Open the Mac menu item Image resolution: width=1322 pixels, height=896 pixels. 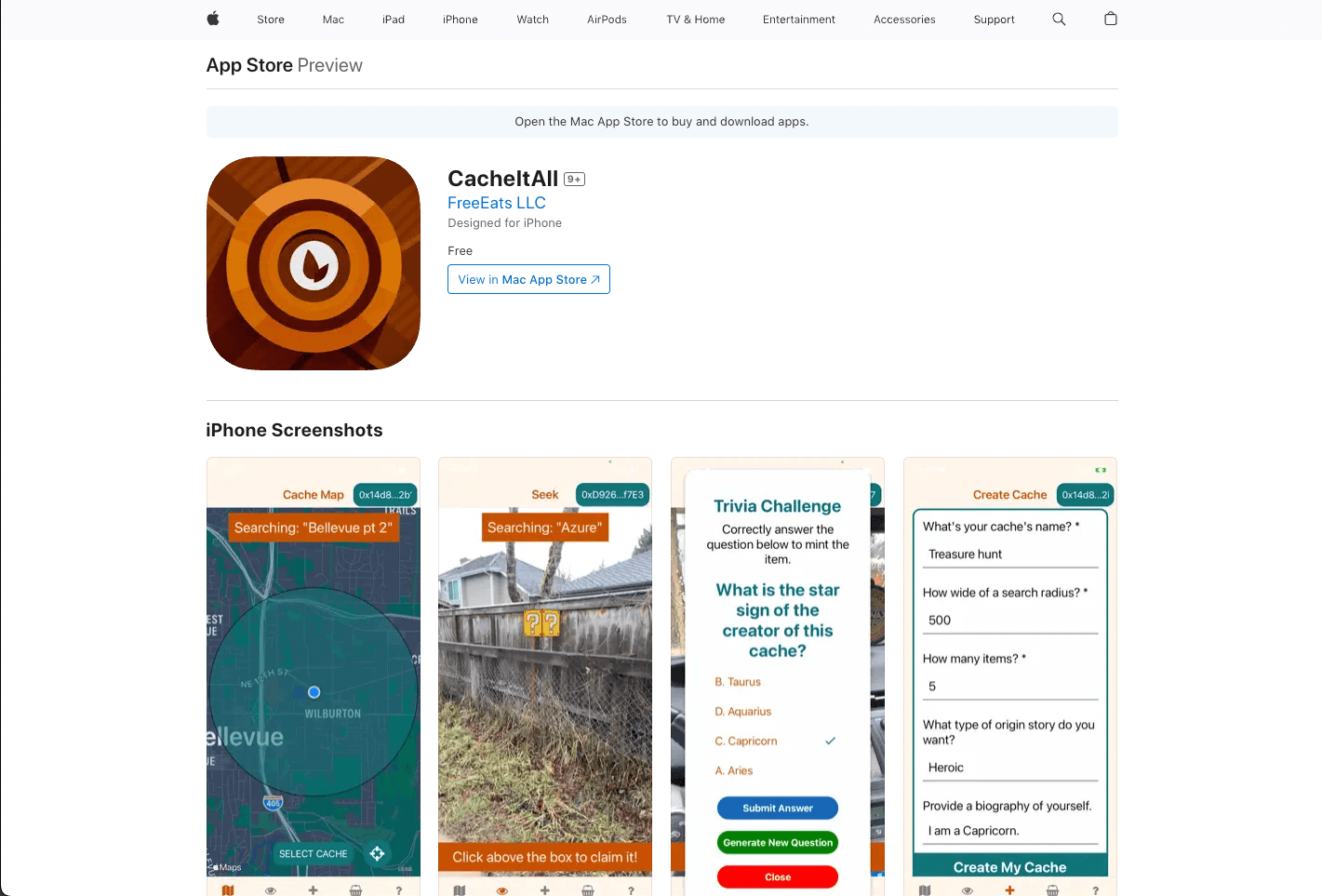pos(333,20)
